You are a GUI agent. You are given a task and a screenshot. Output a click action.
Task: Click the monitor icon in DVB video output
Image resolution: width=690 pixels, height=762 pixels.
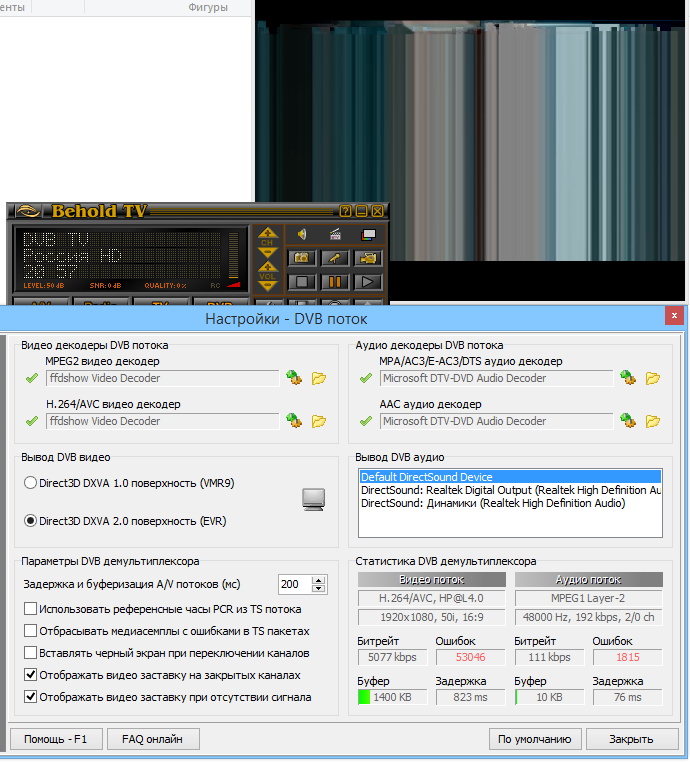[314, 500]
